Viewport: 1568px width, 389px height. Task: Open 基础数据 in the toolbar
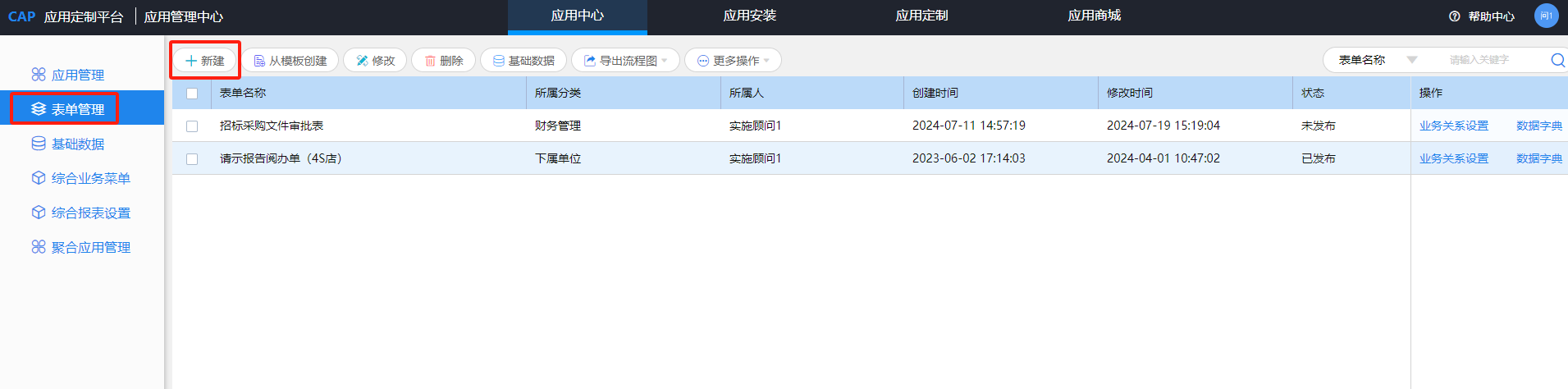pos(523,61)
